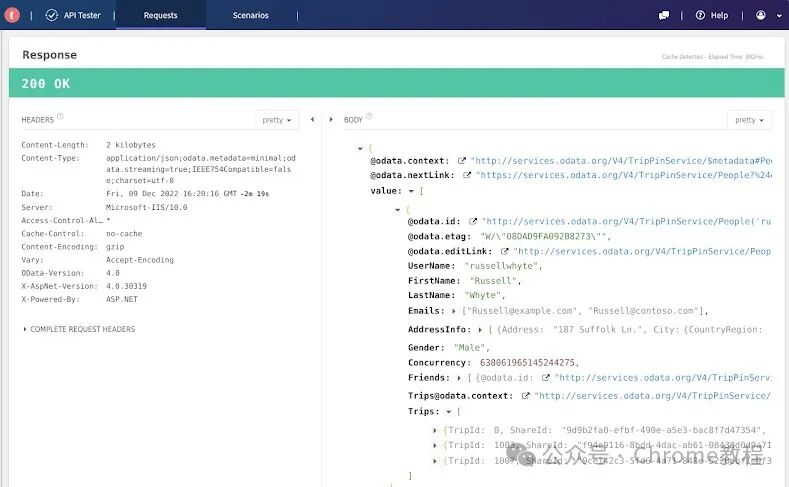Screen dimensions: 789x487
Task: Select the X-AspNet-Version value 4.0.30319
Action: pyautogui.click(x=126, y=286)
